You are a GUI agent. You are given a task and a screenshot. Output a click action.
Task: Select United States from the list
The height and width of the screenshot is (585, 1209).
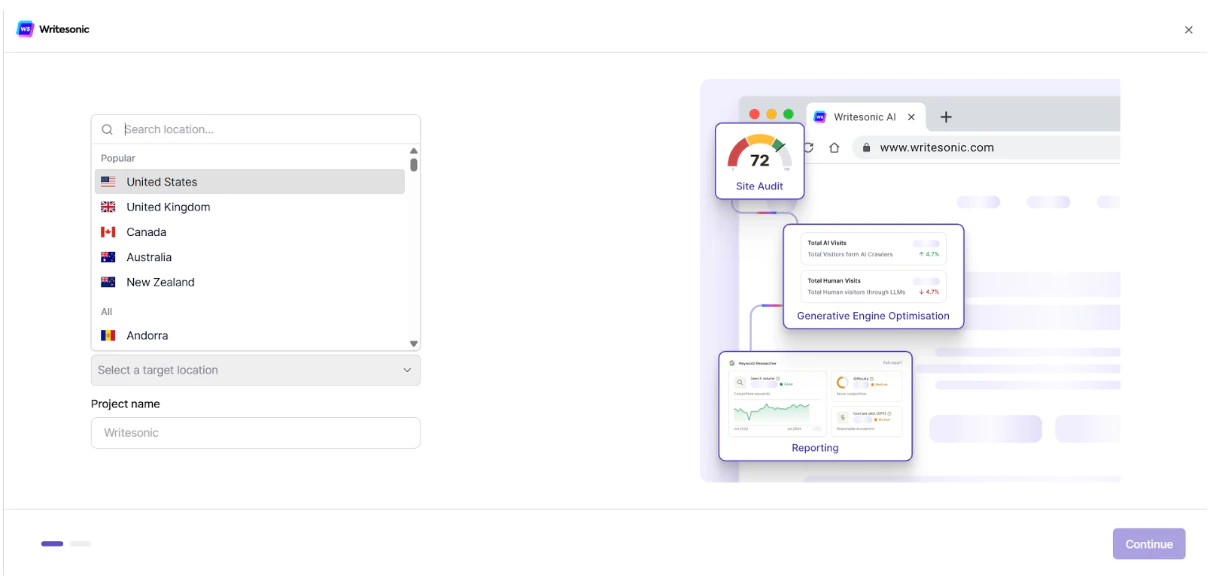pyautogui.click(x=250, y=182)
